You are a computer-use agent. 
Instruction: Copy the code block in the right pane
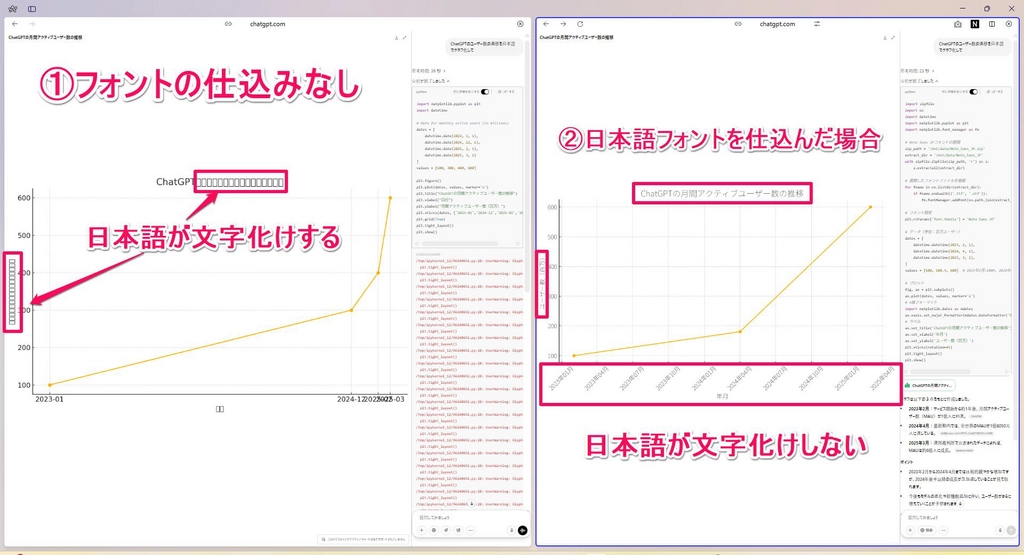tap(995, 92)
